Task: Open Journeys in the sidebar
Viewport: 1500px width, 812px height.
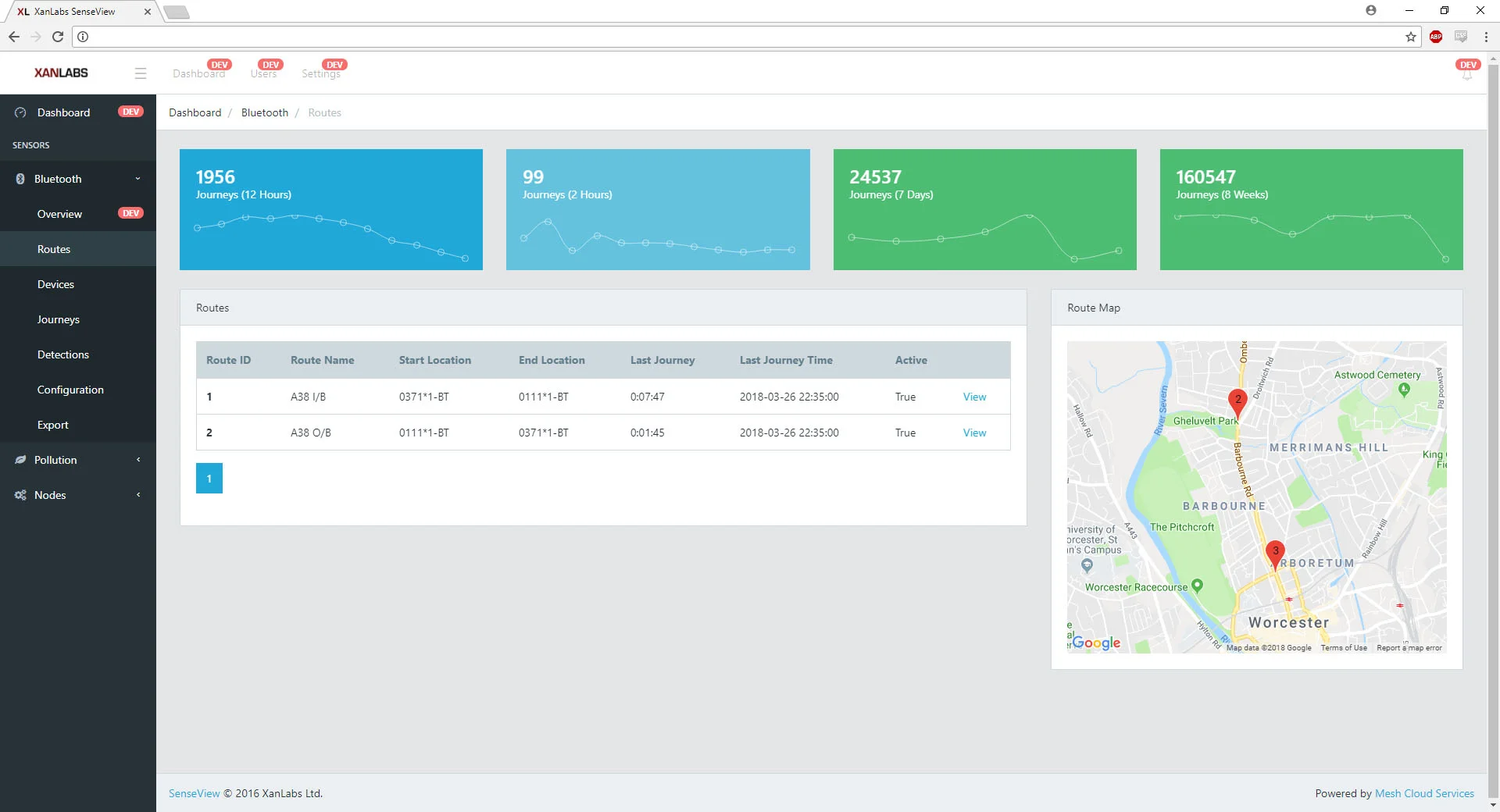Action: [78, 319]
